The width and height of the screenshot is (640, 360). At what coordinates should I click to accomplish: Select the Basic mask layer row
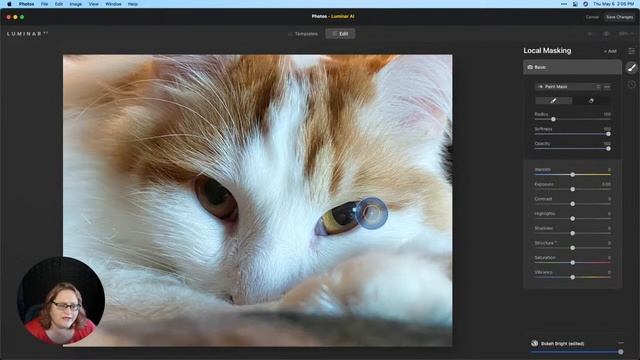click(572, 67)
